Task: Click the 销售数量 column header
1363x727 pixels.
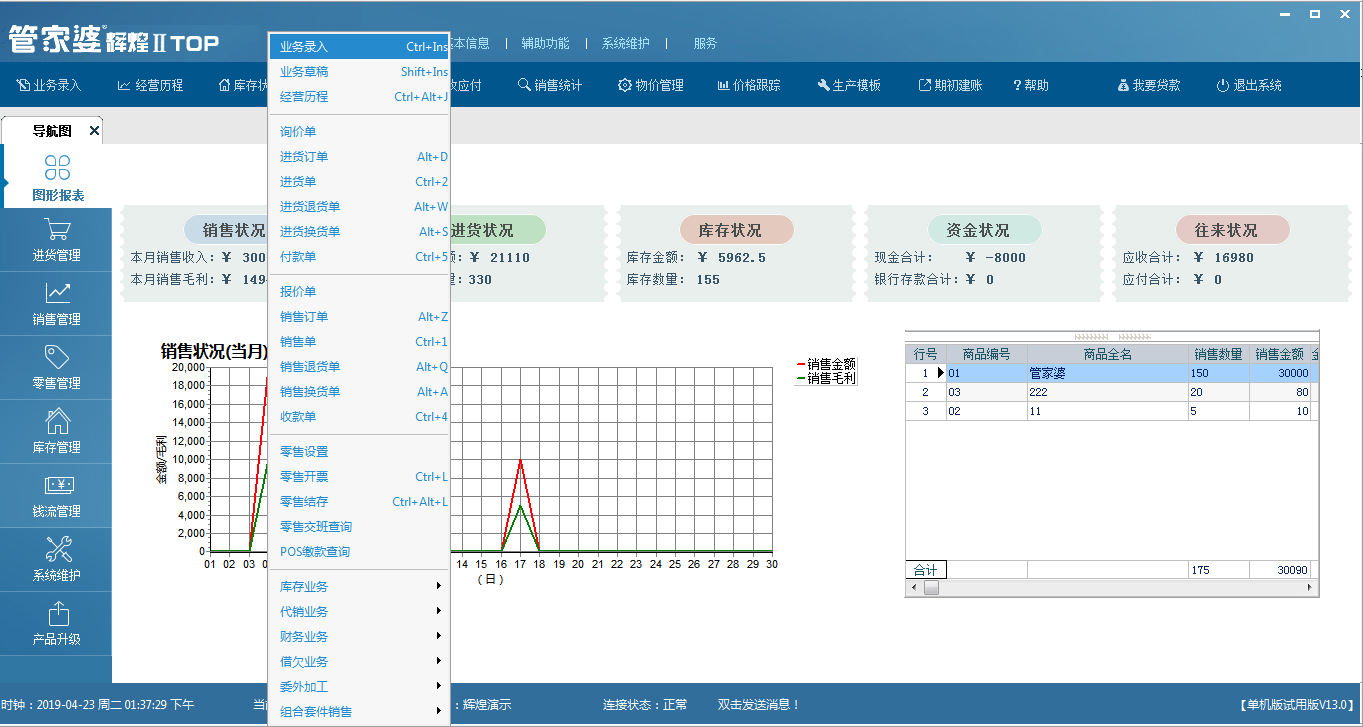Action: click(1219, 354)
